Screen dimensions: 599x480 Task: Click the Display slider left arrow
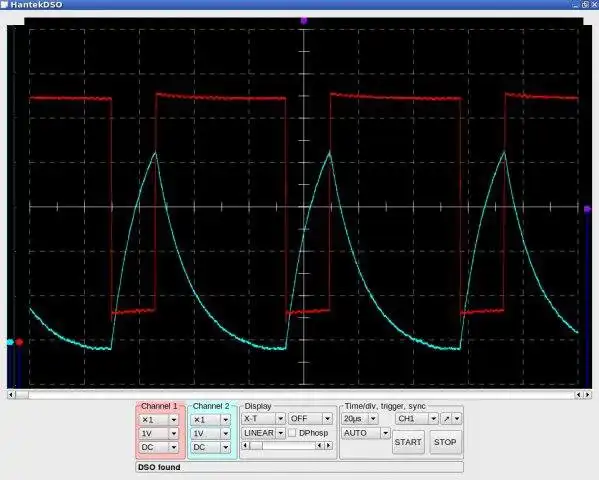pyautogui.click(x=246, y=445)
